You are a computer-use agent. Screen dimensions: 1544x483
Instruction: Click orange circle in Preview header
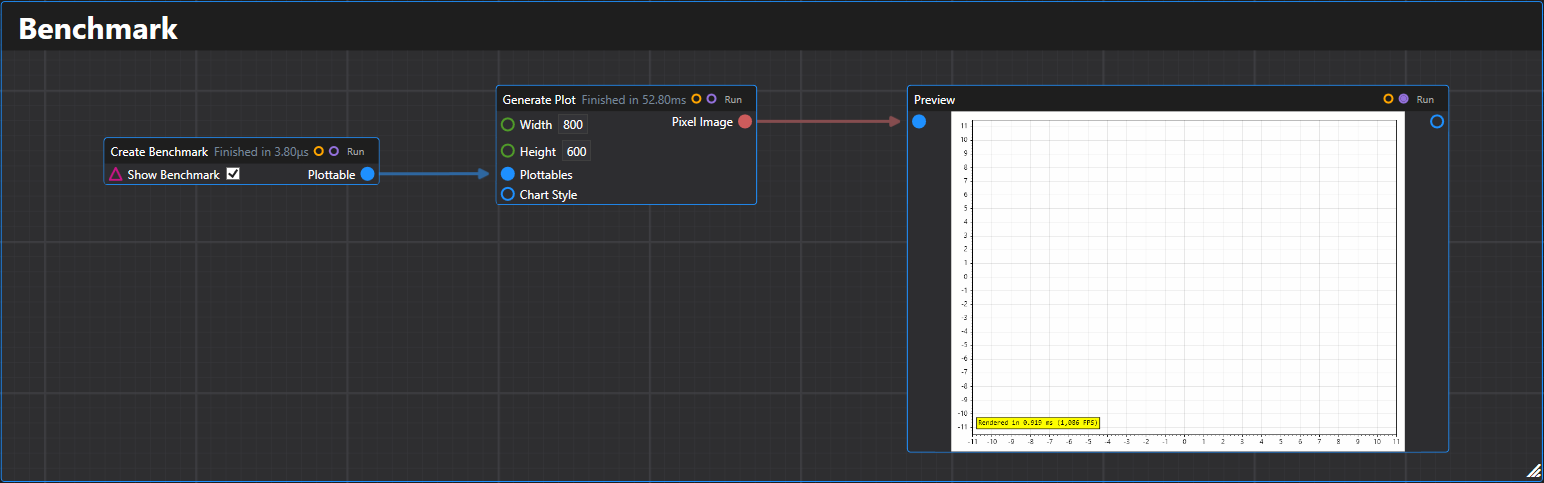coord(1388,99)
